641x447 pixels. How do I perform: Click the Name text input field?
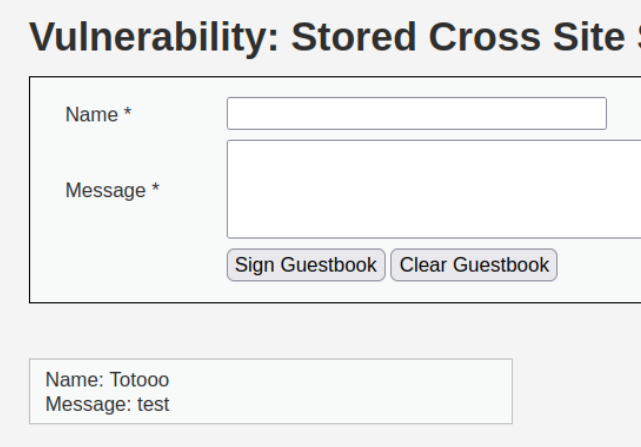tap(416, 114)
